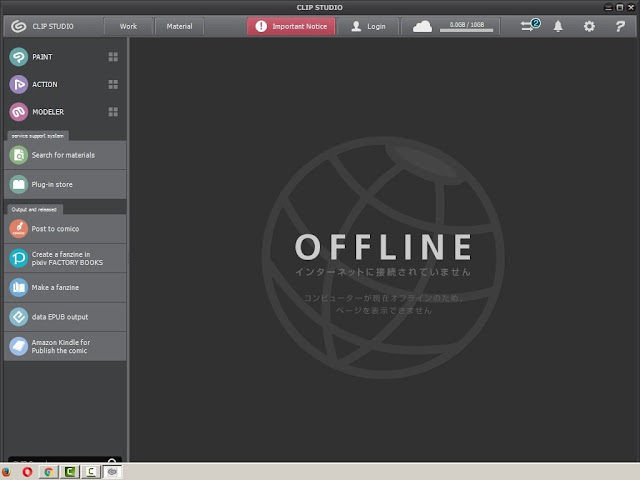Open the grid menu beside PAINT

(x=113, y=57)
